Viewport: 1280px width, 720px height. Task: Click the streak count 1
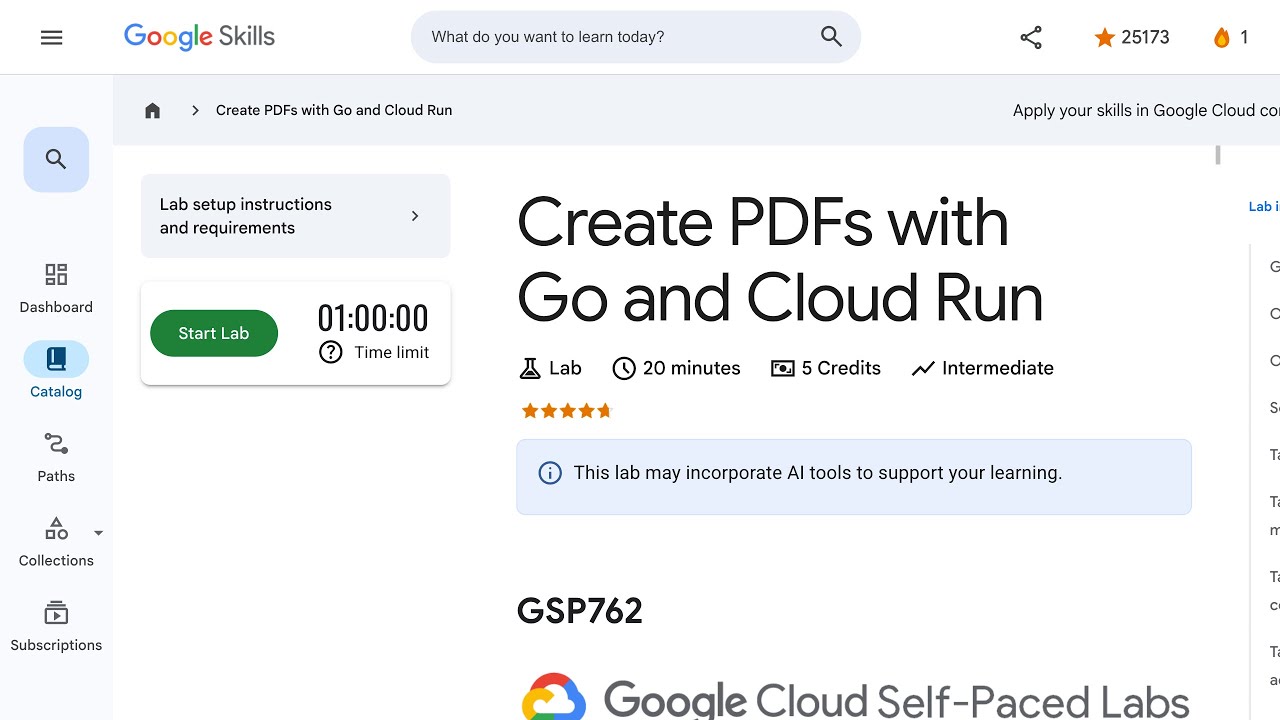pyautogui.click(x=1244, y=38)
